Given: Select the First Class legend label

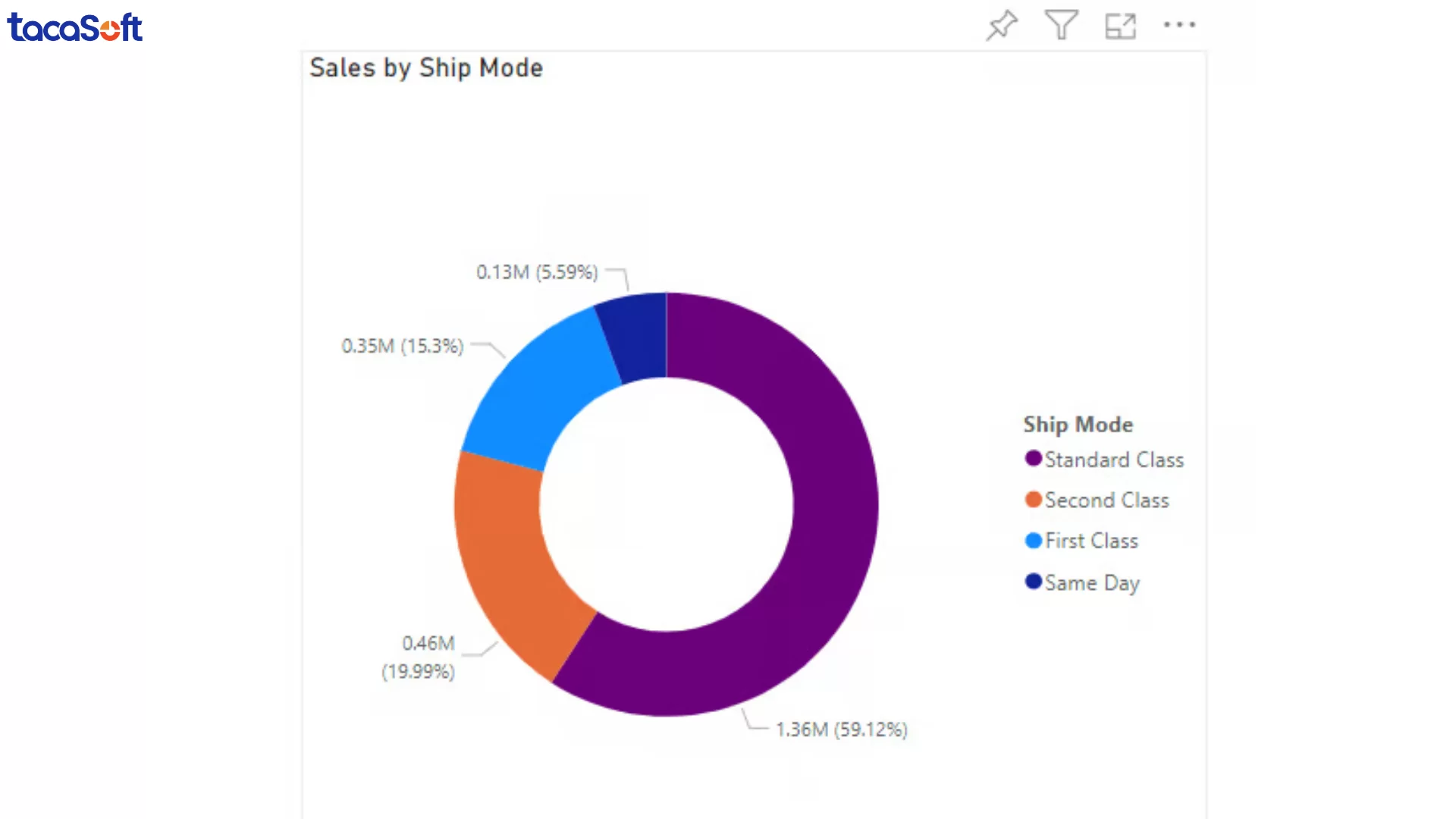Looking at the screenshot, I should (x=1091, y=541).
